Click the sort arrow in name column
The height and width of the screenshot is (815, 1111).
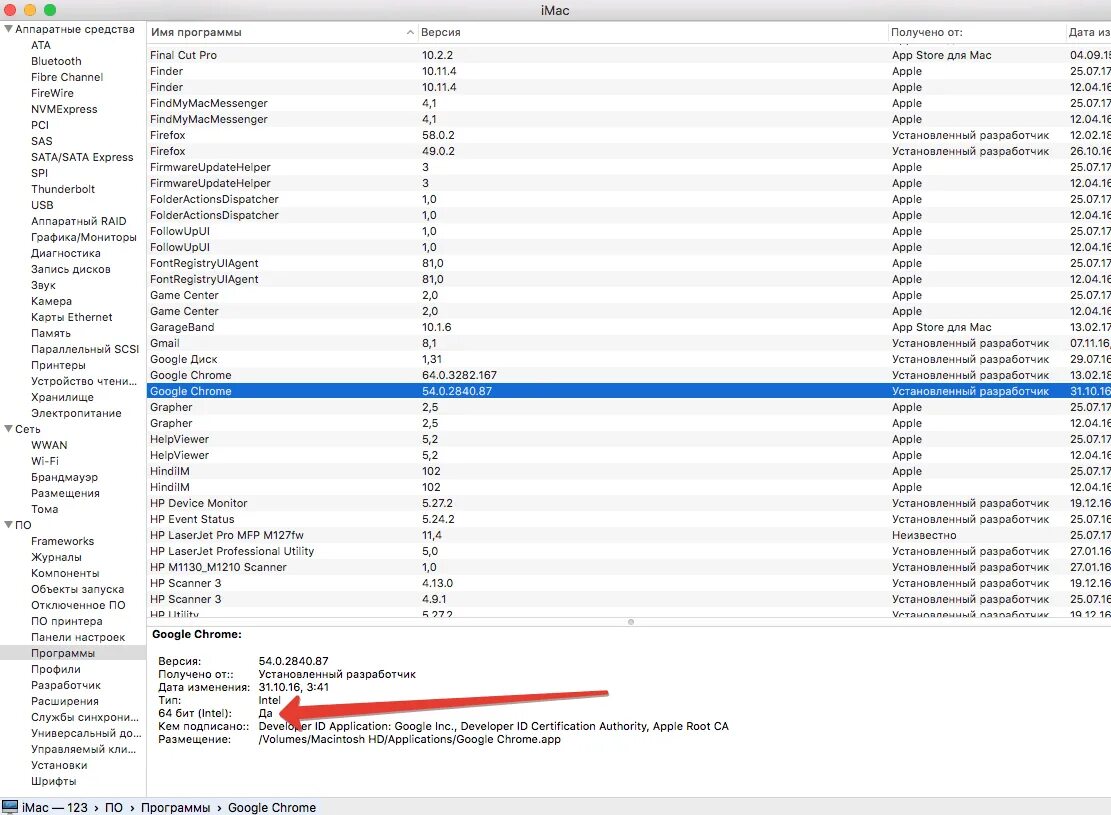click(410, 32)
